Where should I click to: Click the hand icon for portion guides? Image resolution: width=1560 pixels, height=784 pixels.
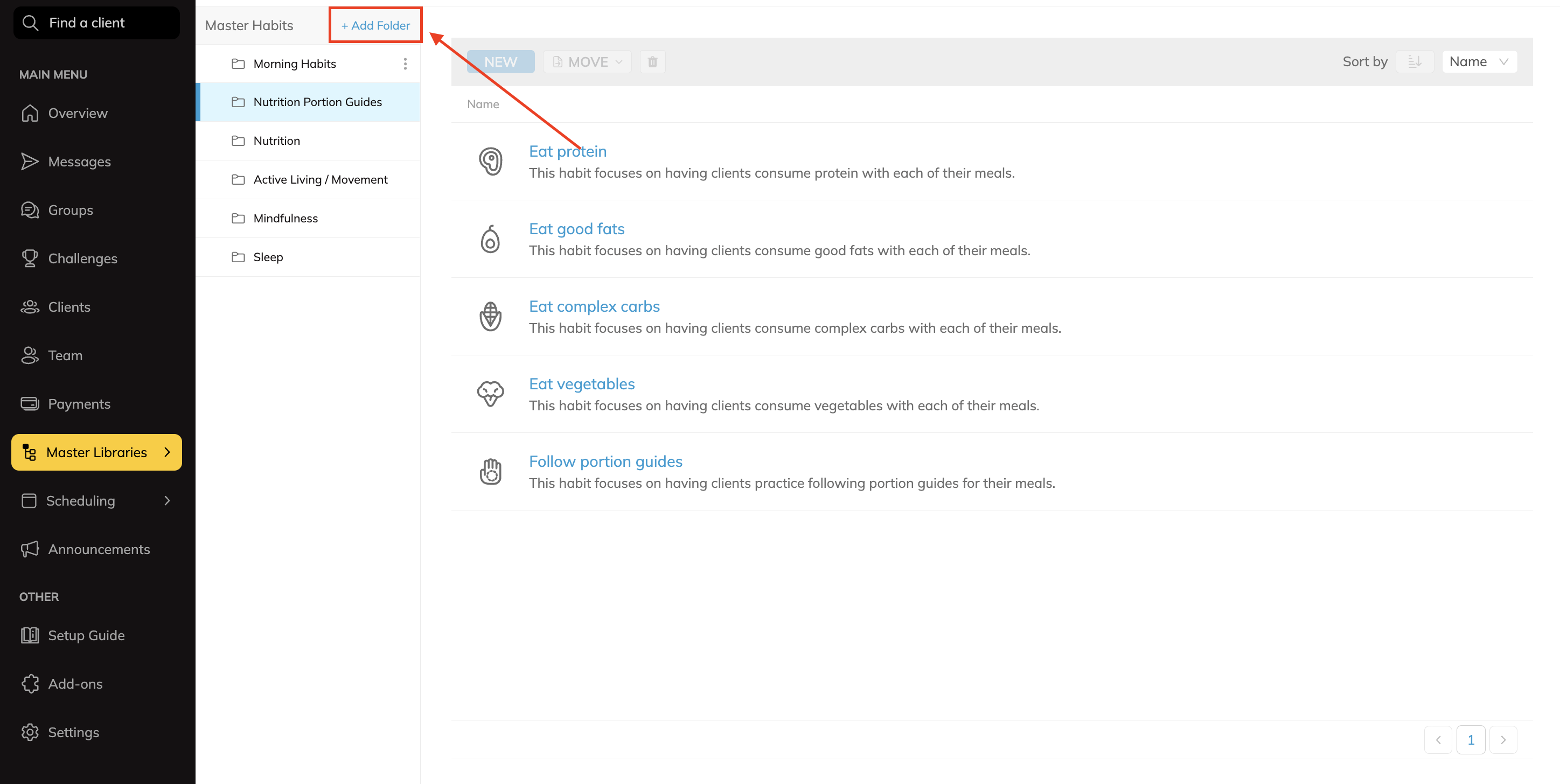[x=490, y=472]
